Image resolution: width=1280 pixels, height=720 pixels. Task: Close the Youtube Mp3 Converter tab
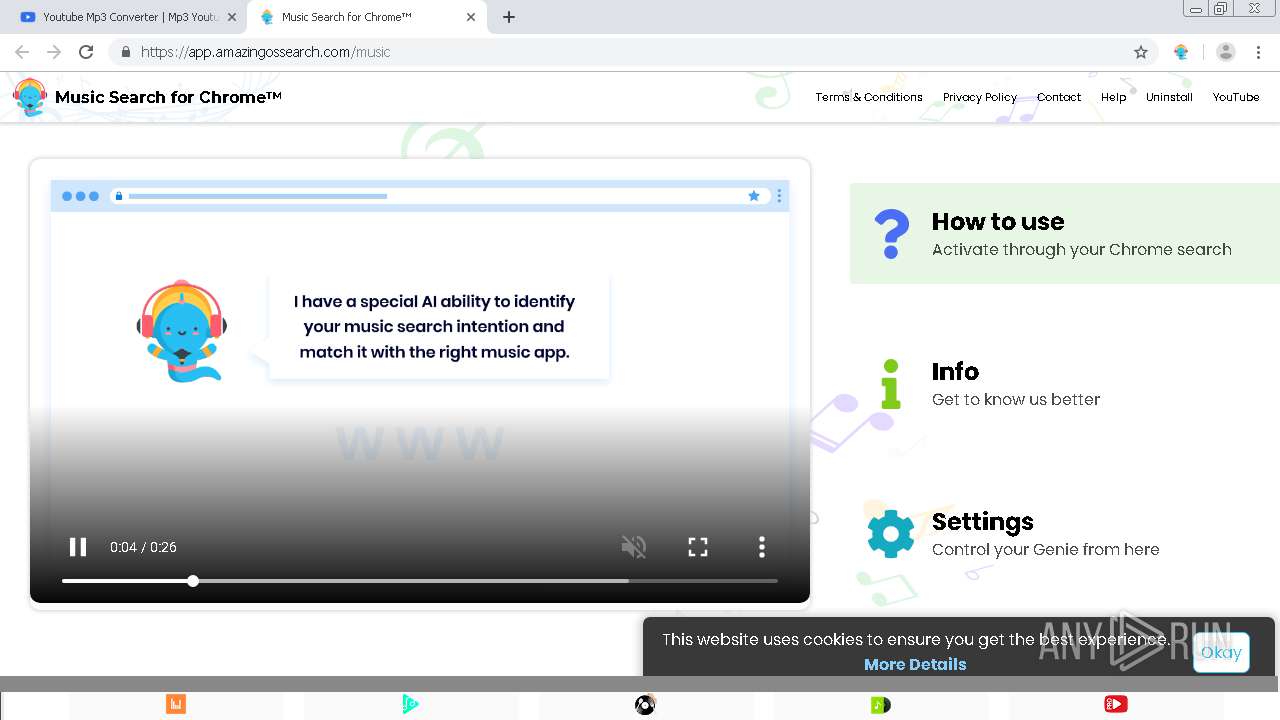click(232, 17)
